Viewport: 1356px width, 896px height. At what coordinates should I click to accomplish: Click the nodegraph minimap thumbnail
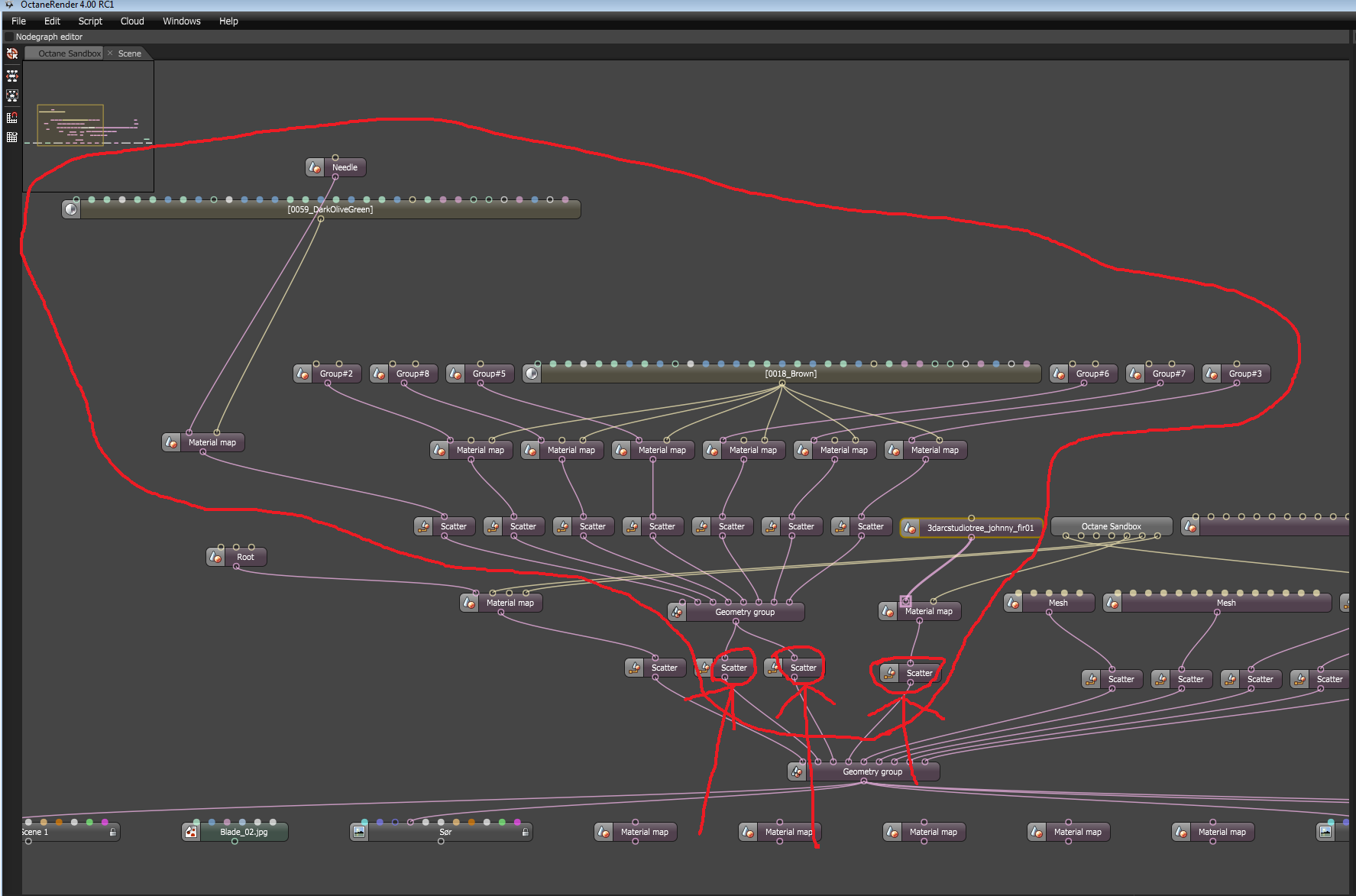[x=89, y=126]
